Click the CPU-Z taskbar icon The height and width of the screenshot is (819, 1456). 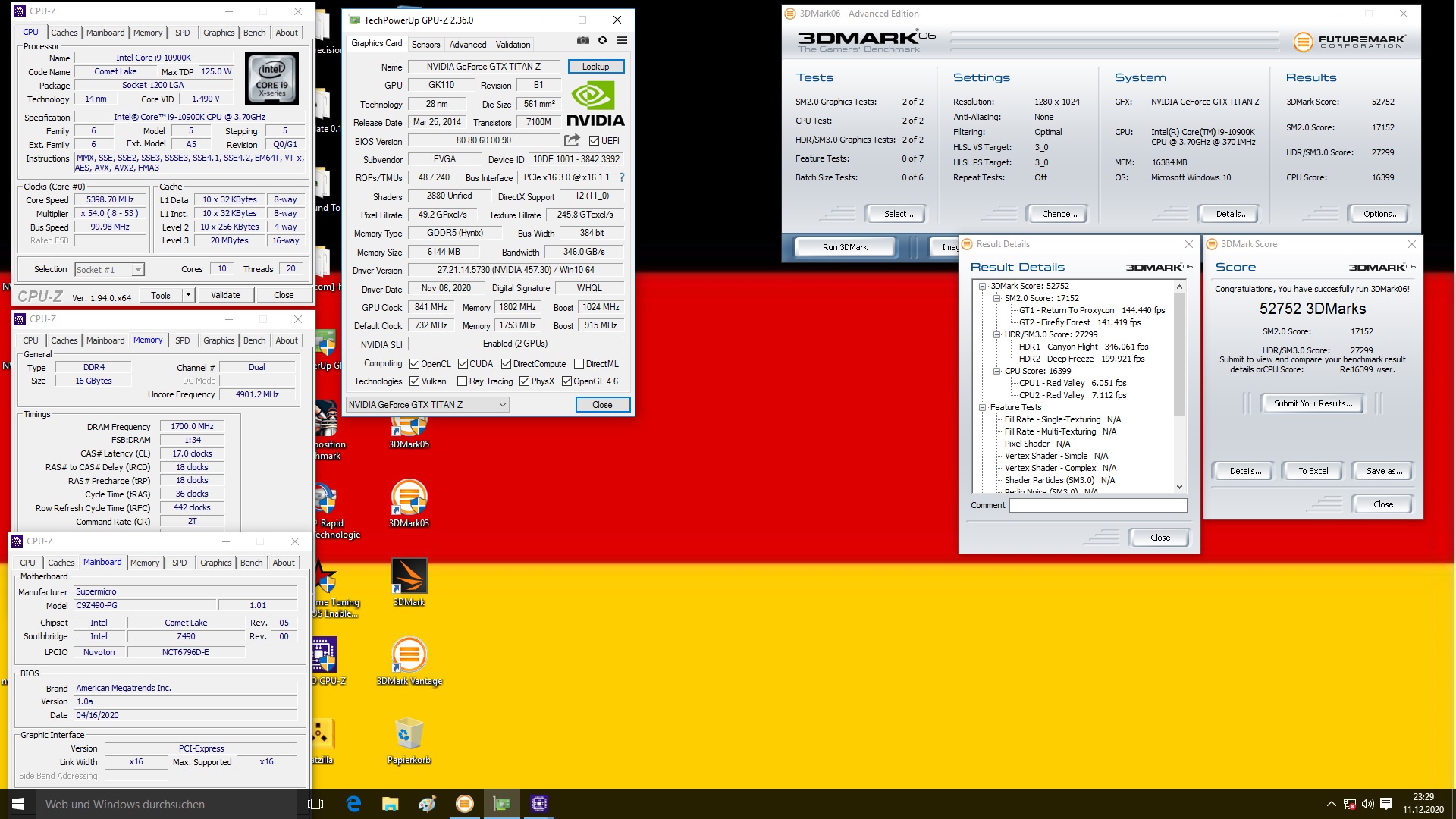click(539, 804)
